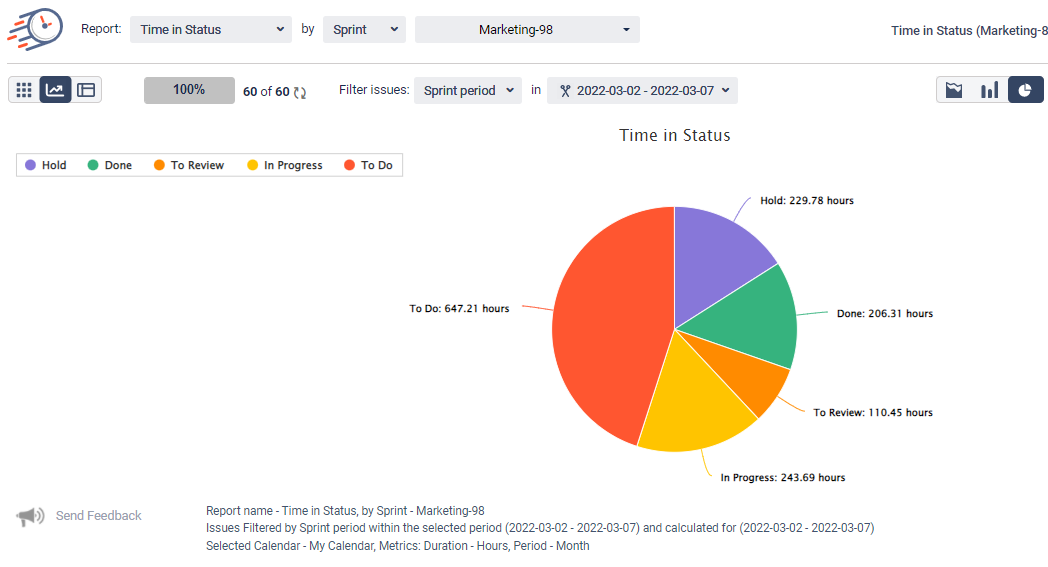This screenshot has width=1048, height=567.
Task: Open Send Feedback link
Action: point(98,516)
